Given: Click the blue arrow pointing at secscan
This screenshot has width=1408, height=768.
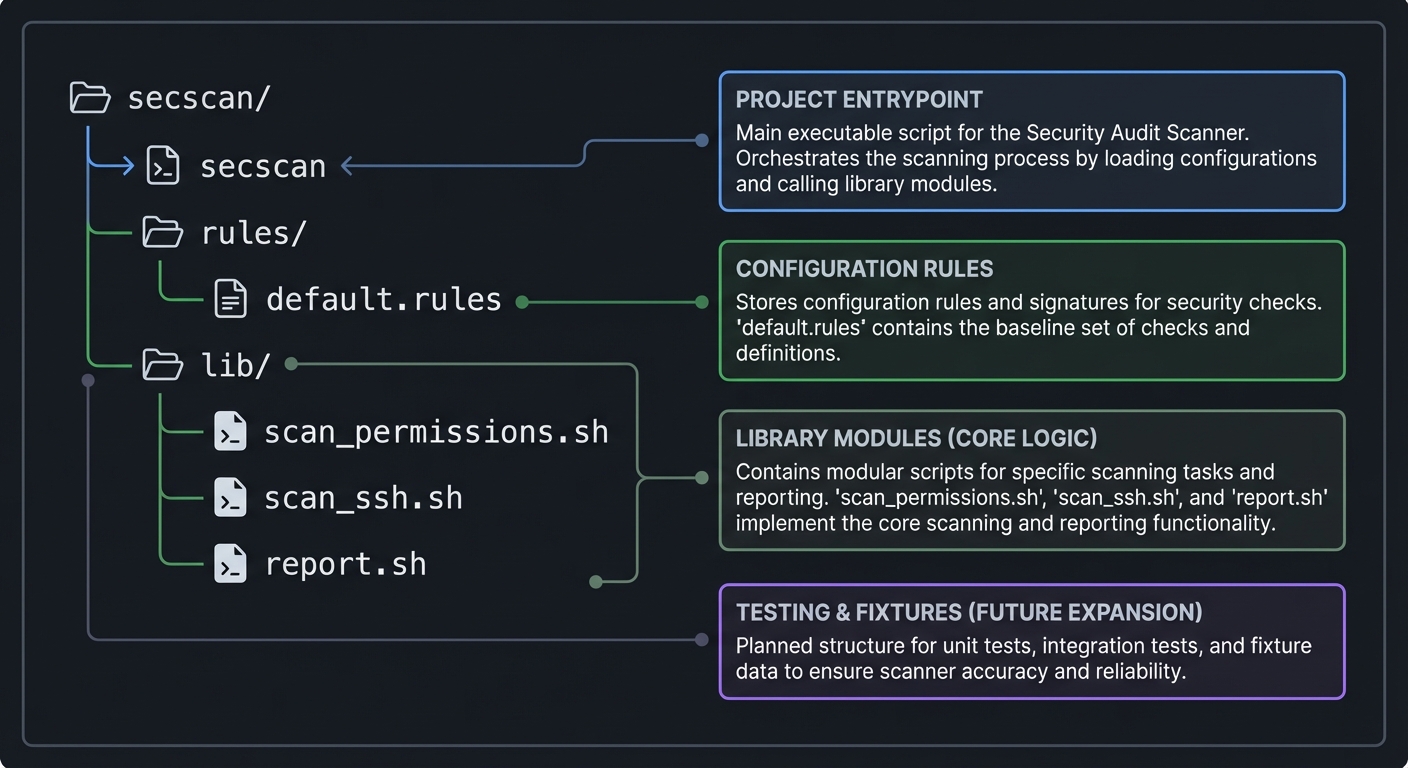Looking at the screenshot, I should click(x=349, y=166).
